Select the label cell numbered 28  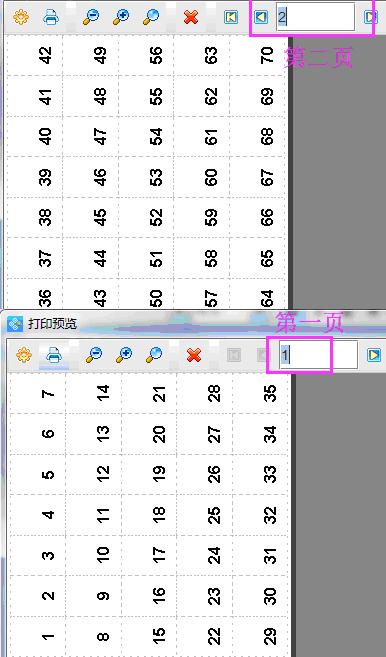click(x=205, y=393)
